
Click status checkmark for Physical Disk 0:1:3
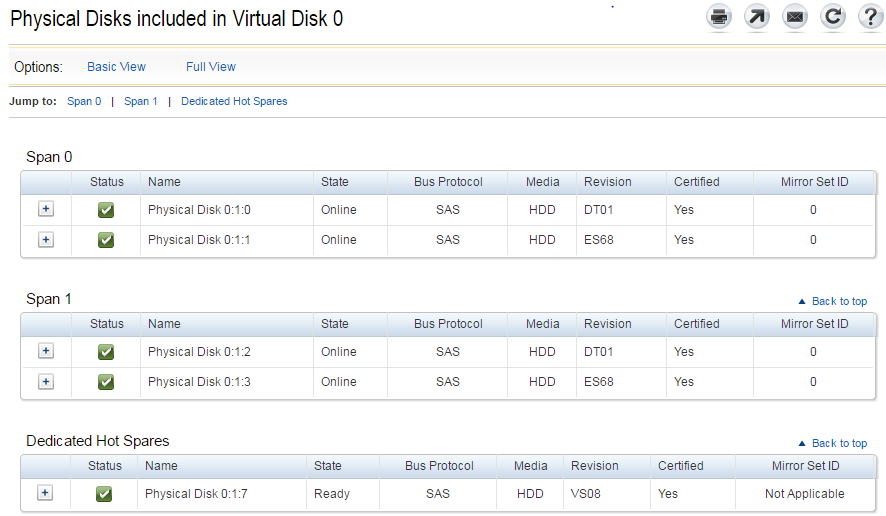pos(106,382)
